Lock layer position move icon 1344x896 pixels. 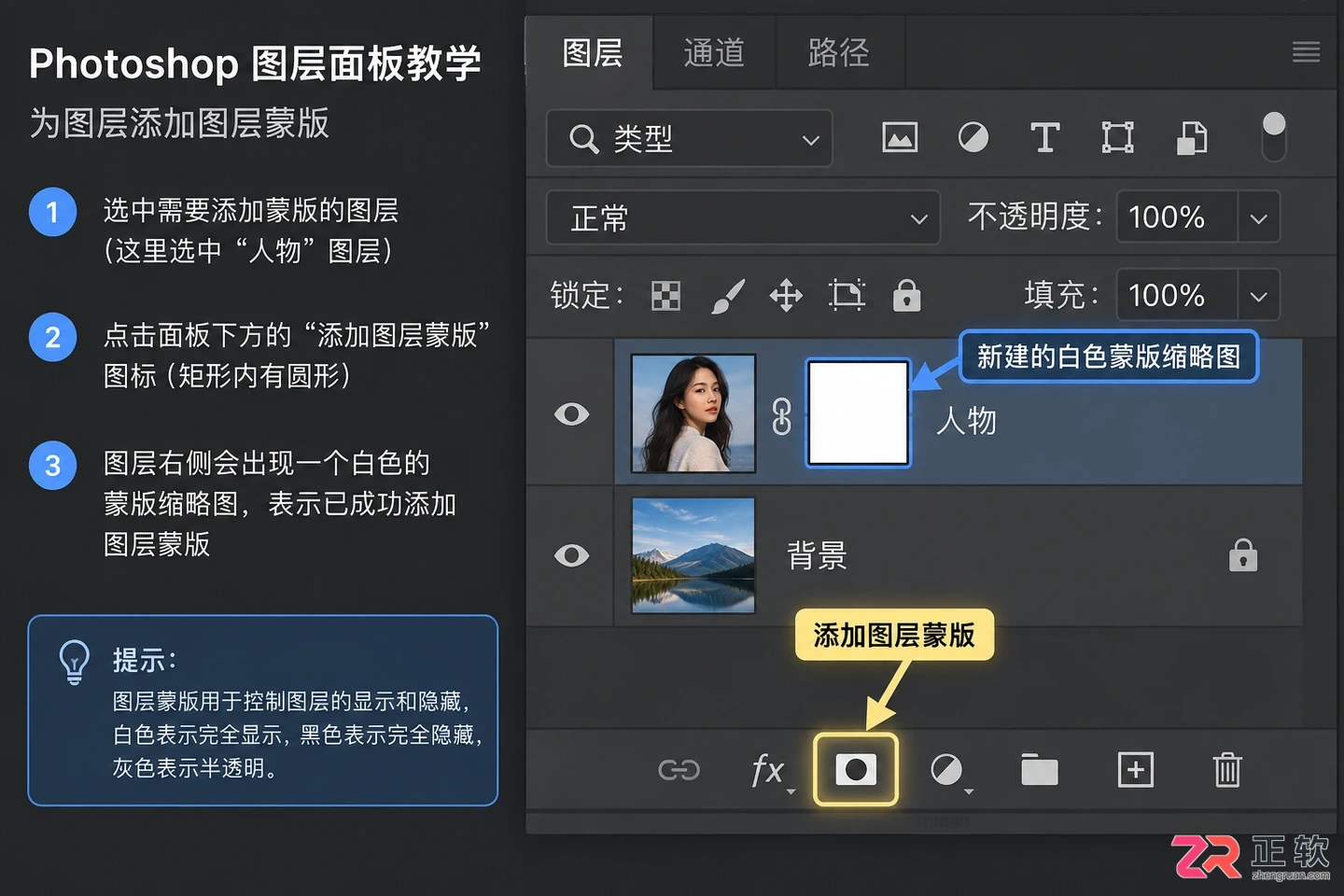click(786, 296)
